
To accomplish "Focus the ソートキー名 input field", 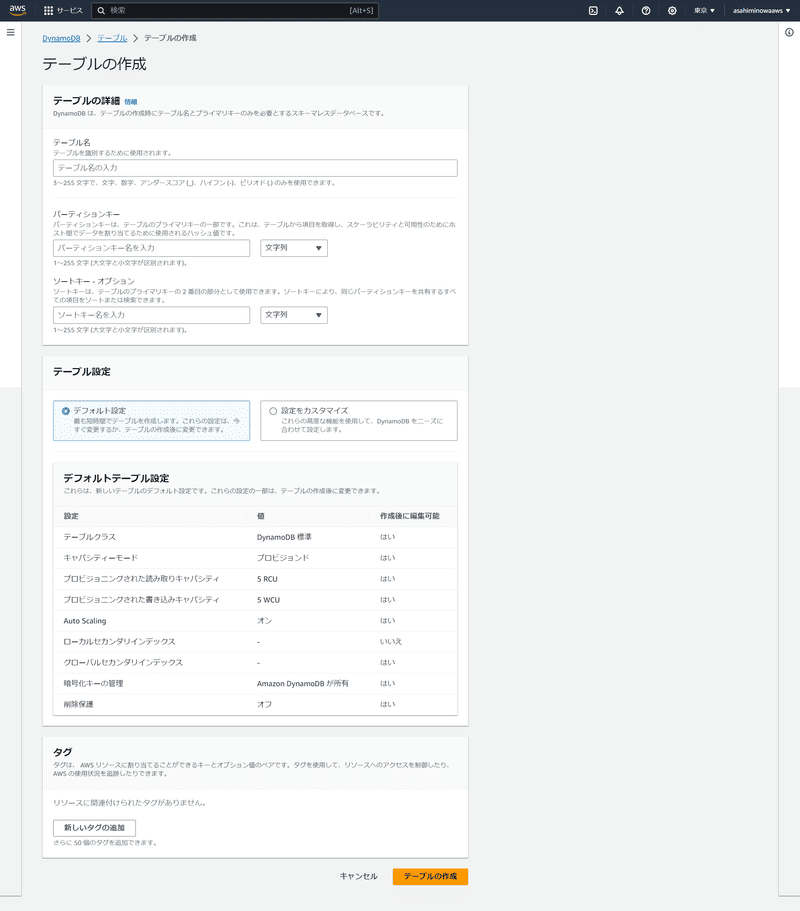I will pyautogui.click(x=152, y=315).
